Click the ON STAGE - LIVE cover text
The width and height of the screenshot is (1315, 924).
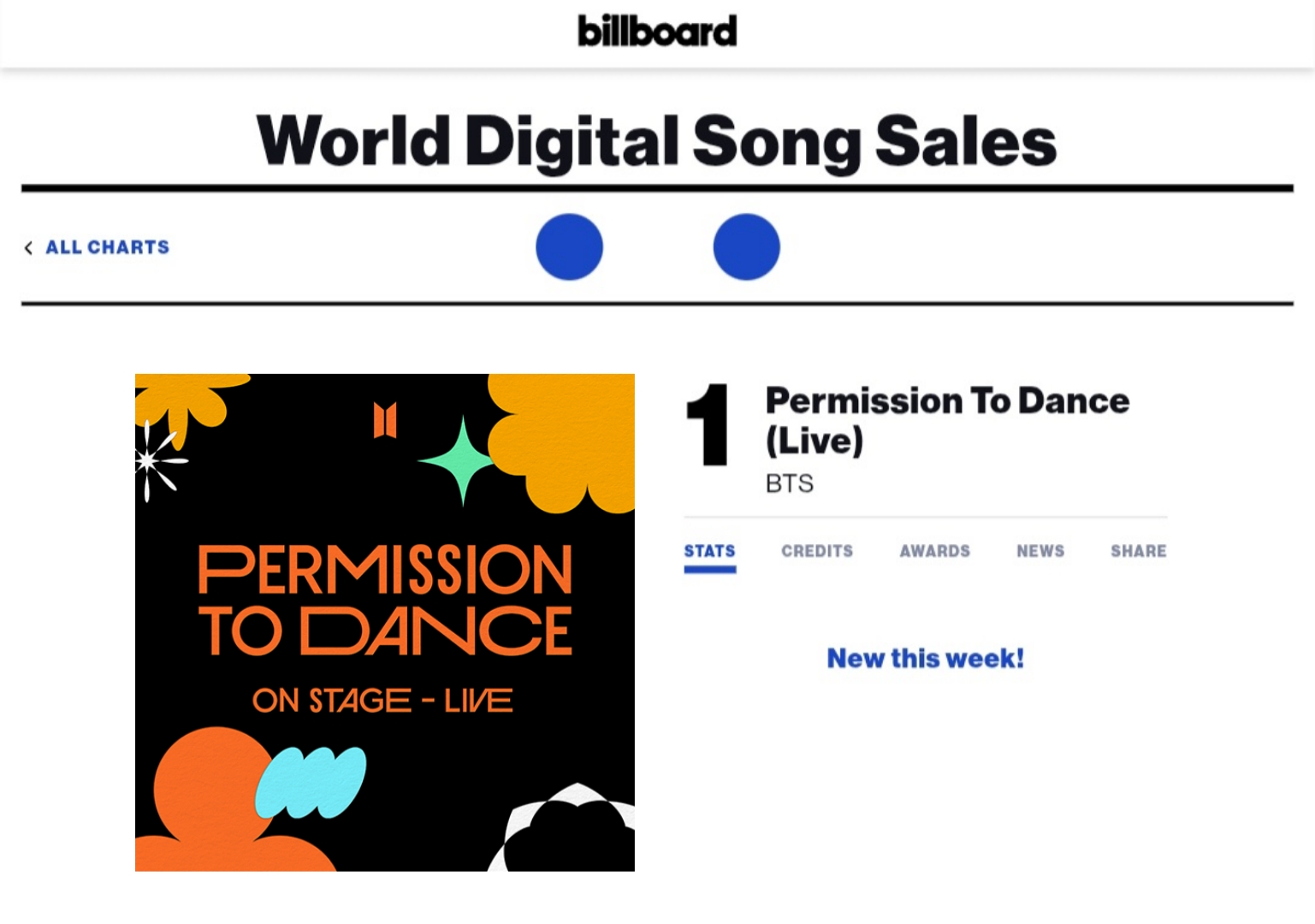coord(382,701)
